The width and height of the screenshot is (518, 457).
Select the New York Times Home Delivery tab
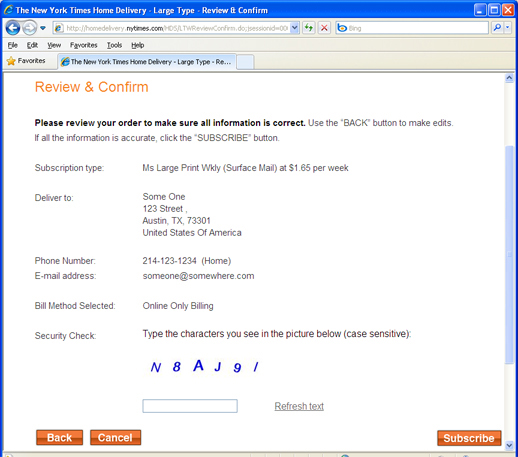click(147, 62)
